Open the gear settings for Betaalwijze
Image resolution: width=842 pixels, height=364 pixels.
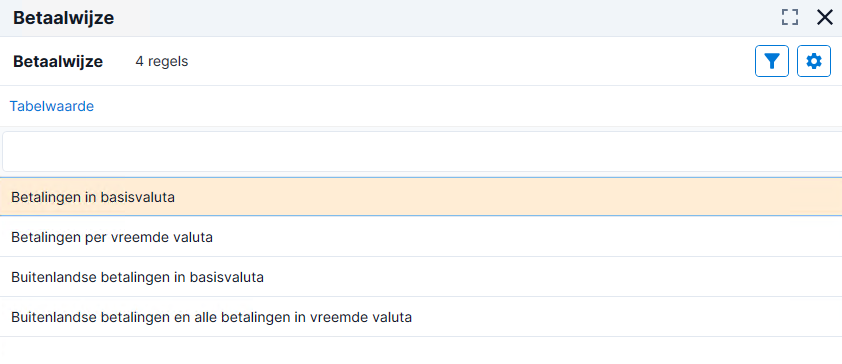814,61
